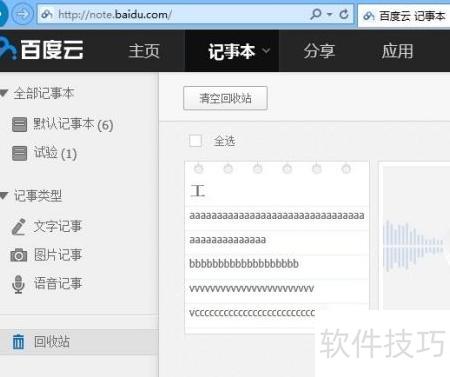Filter by 图片记事 type
Viewport: 450px width, 377px height.
coord(57,255)
